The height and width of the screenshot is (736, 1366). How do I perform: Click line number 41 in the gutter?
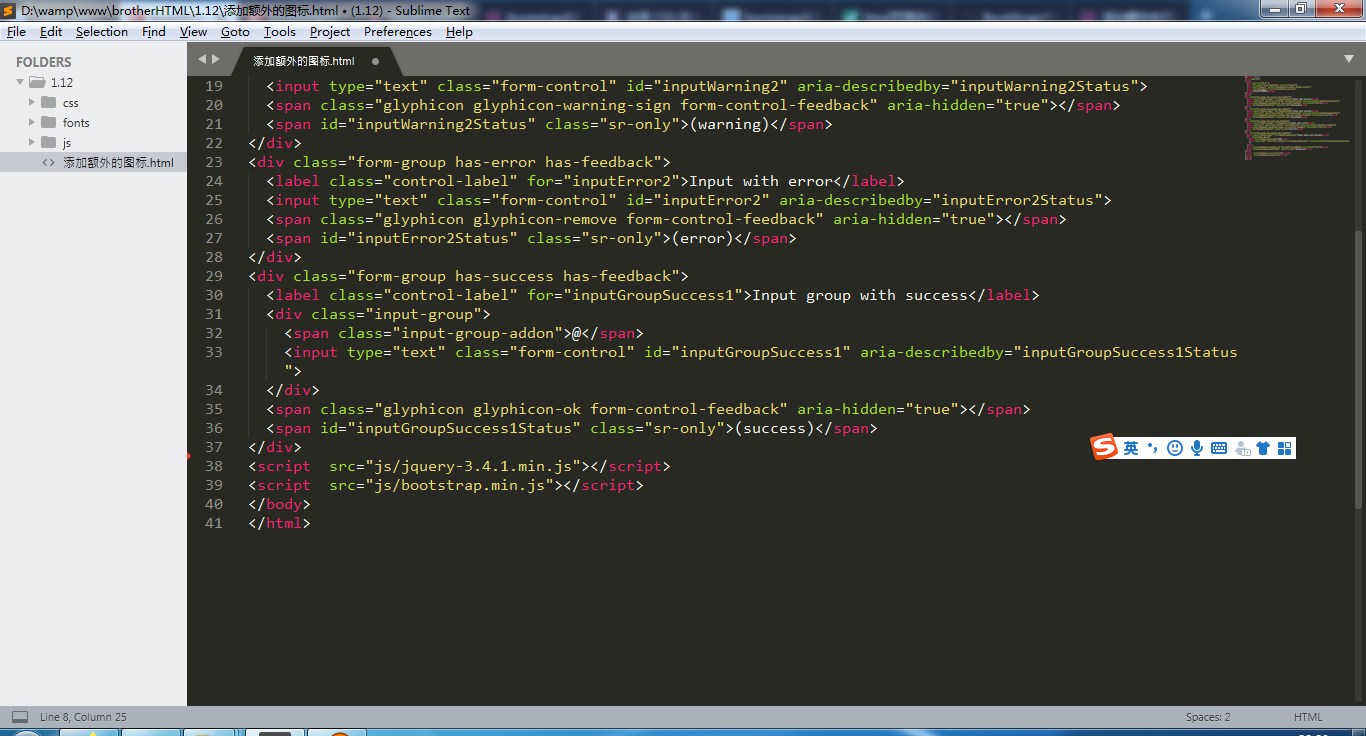click(213, 523)
